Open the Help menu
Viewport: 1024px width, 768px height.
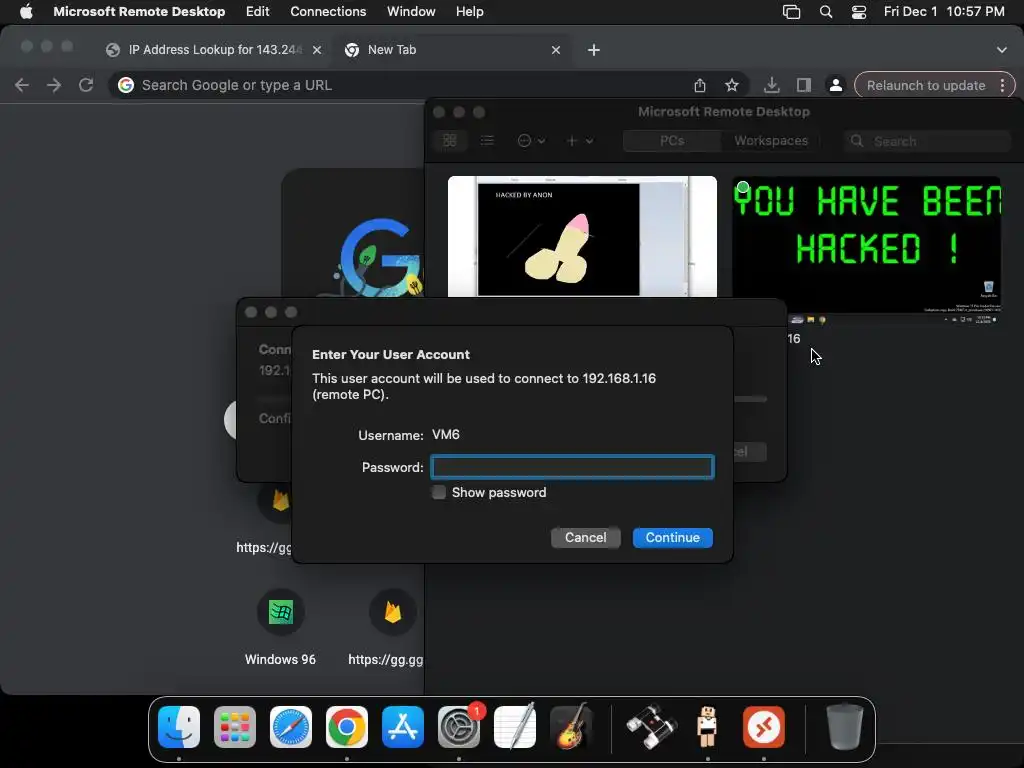coord(470,12)
